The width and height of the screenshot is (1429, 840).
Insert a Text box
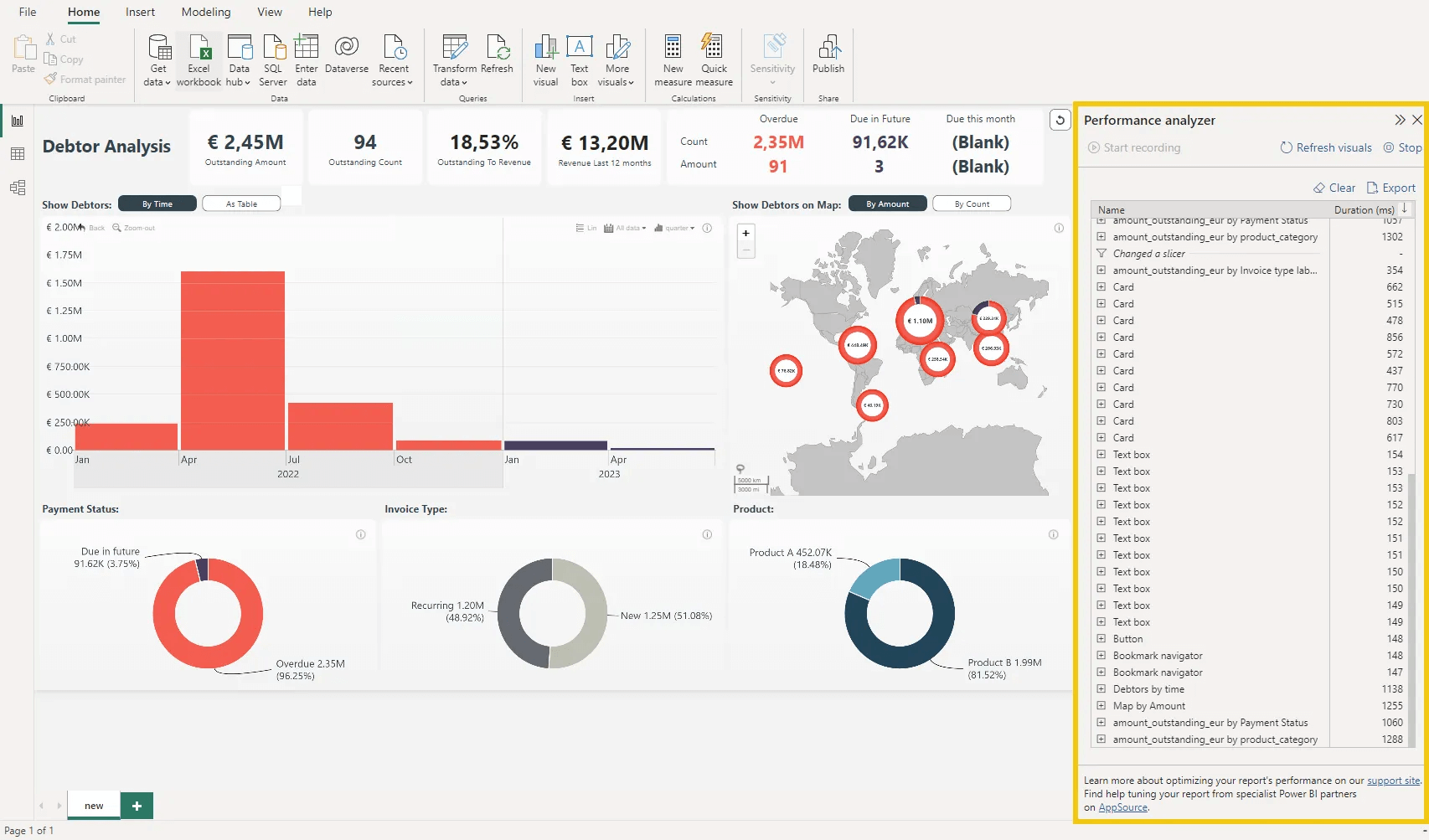pyautogui.click(x=579, y=59)
